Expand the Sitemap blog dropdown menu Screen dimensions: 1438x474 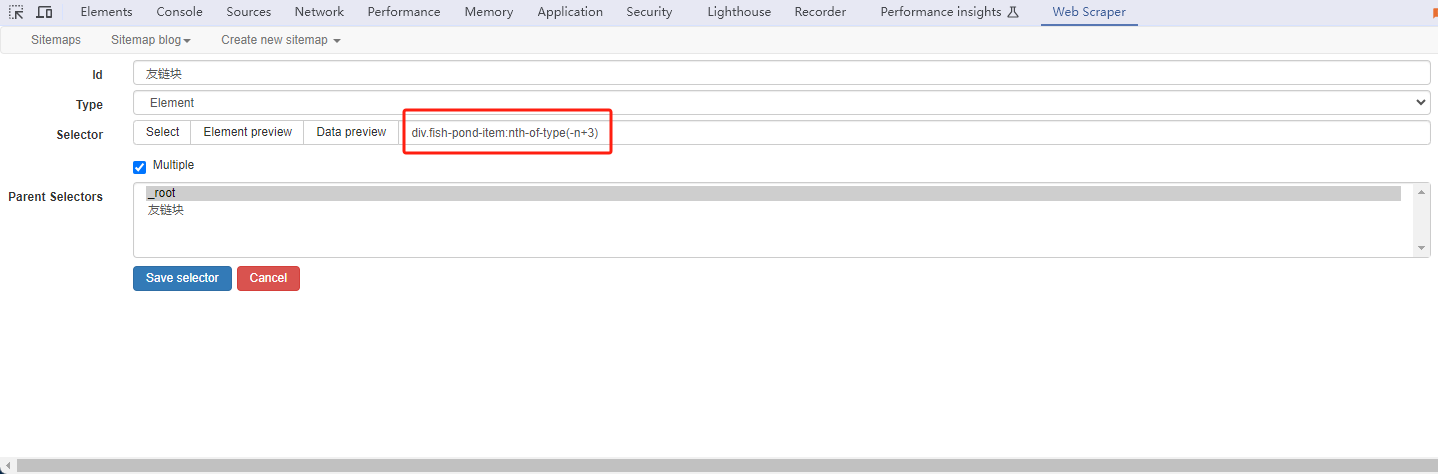pyautogui.click(x=151, y=40)
